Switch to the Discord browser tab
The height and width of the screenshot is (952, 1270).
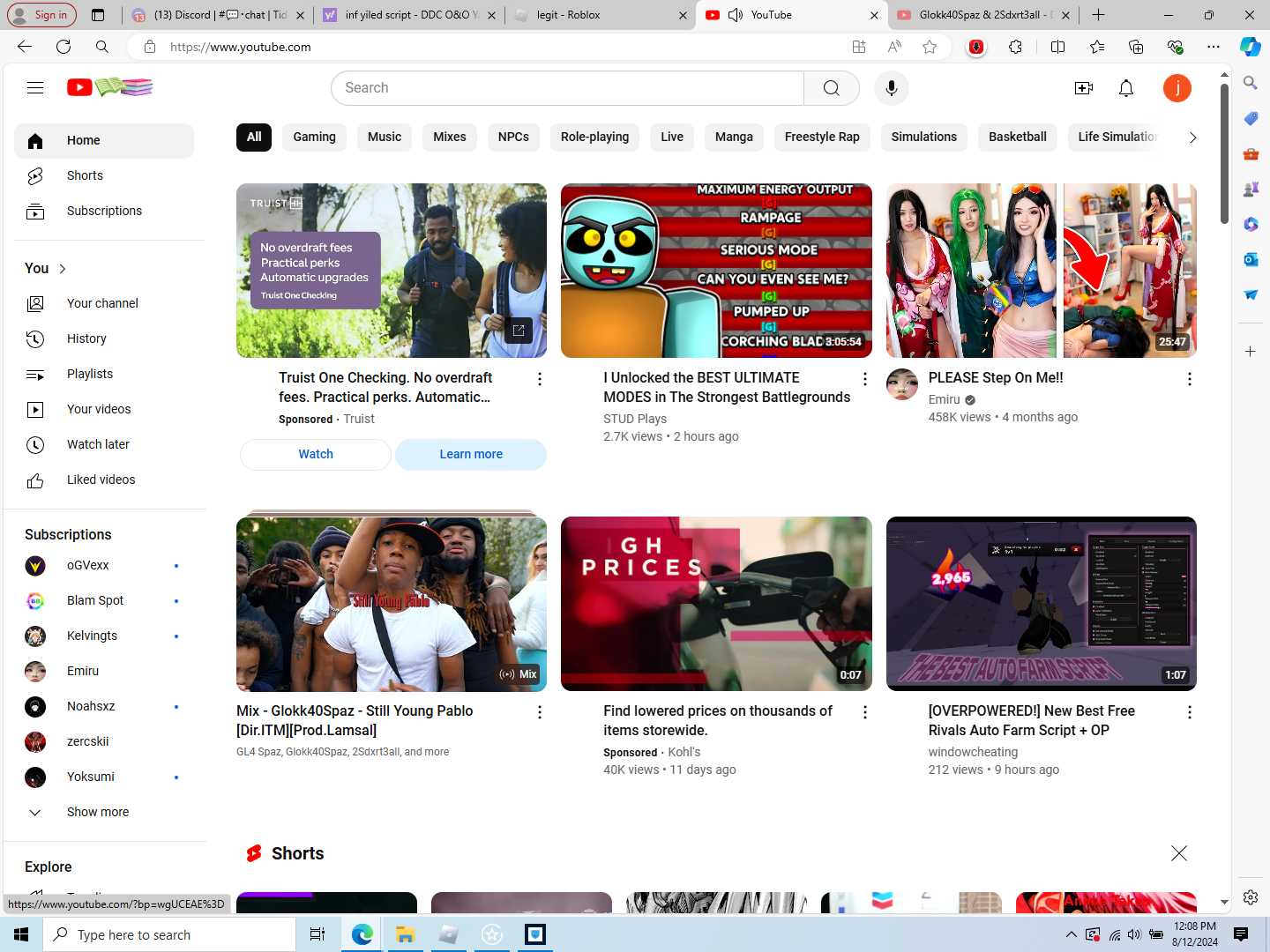point(217,15)
